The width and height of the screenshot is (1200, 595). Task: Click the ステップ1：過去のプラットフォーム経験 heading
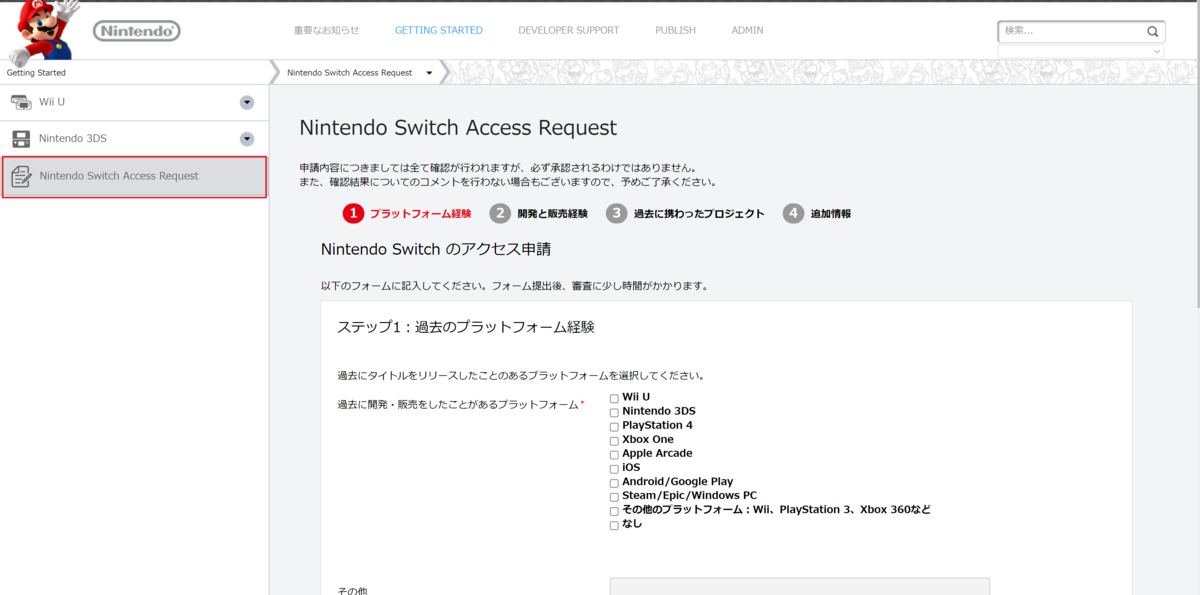[x=466, y=327]
